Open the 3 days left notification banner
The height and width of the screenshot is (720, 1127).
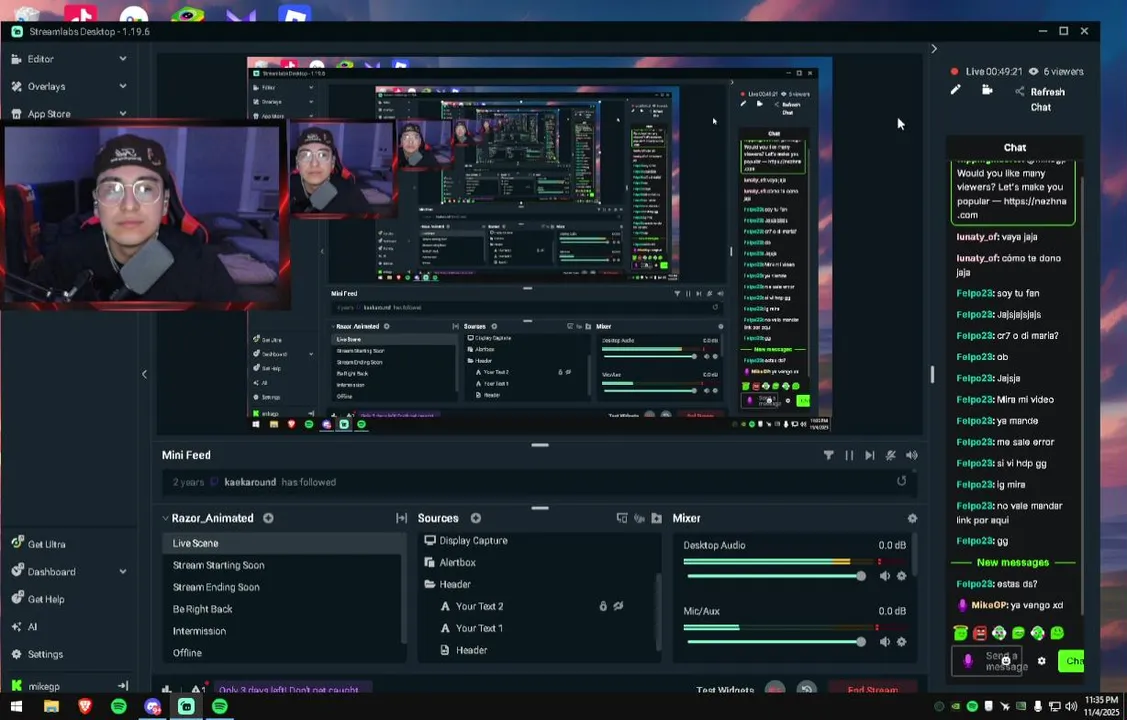tap(291, 689)
